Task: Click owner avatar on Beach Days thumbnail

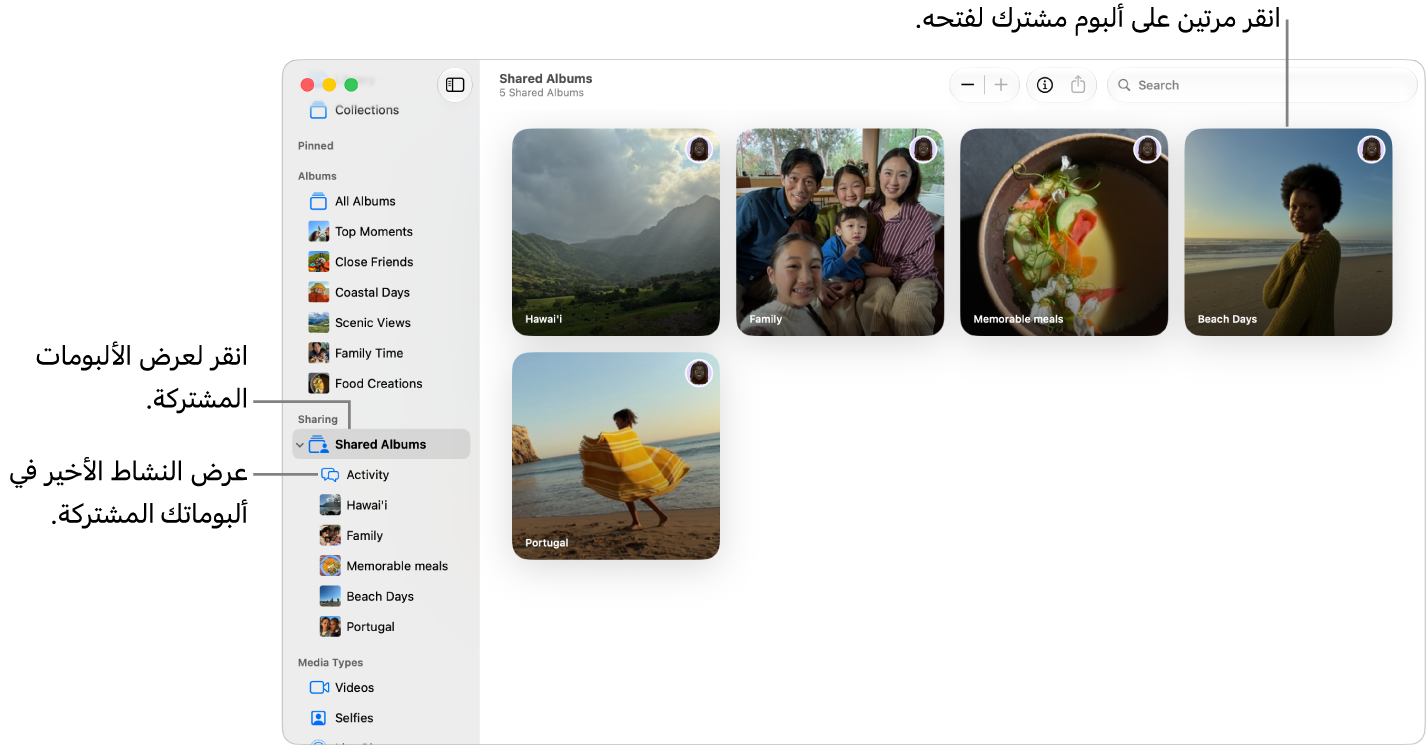Action: (1371, 149)
